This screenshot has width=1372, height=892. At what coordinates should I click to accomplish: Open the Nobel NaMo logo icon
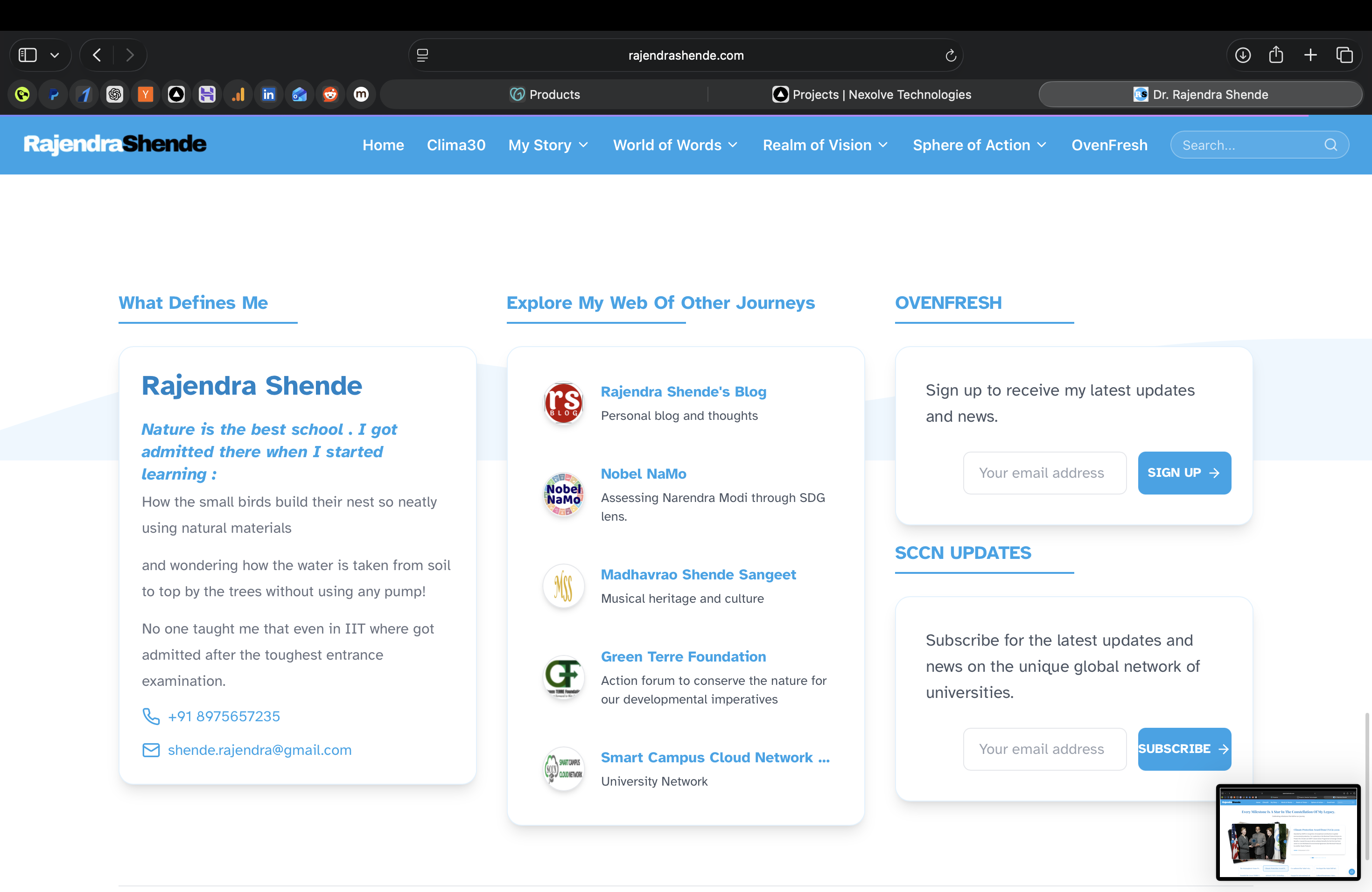[563, 495]
